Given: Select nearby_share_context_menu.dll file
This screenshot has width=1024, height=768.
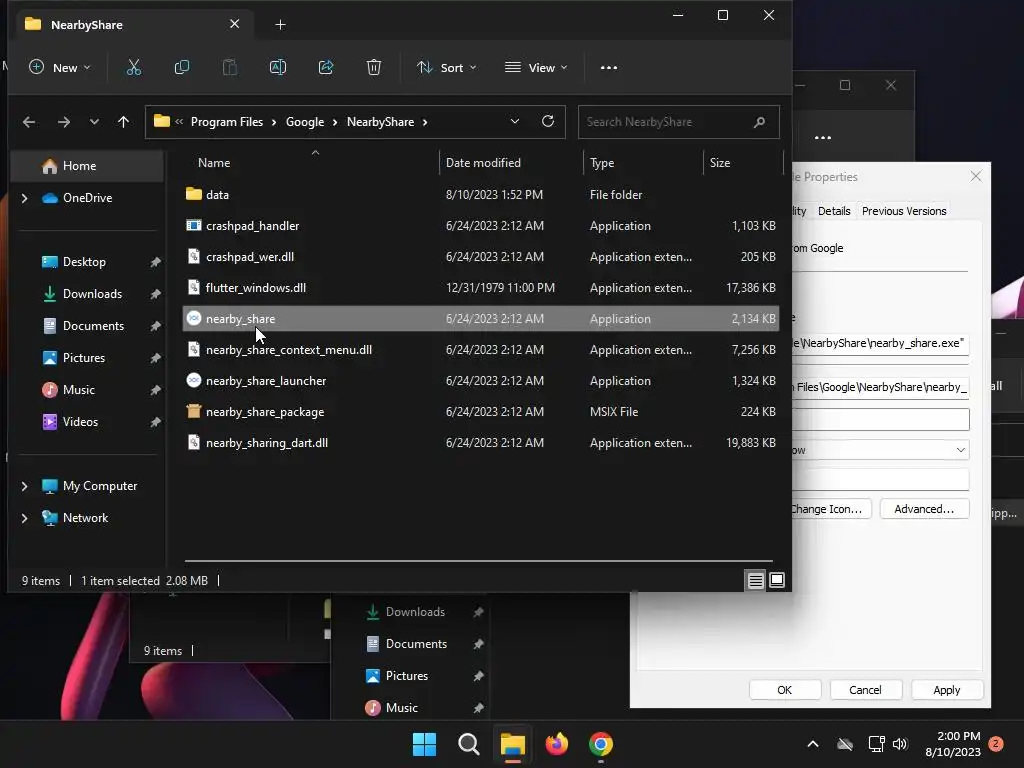Looking at the screenshot, I should (481, 350).
